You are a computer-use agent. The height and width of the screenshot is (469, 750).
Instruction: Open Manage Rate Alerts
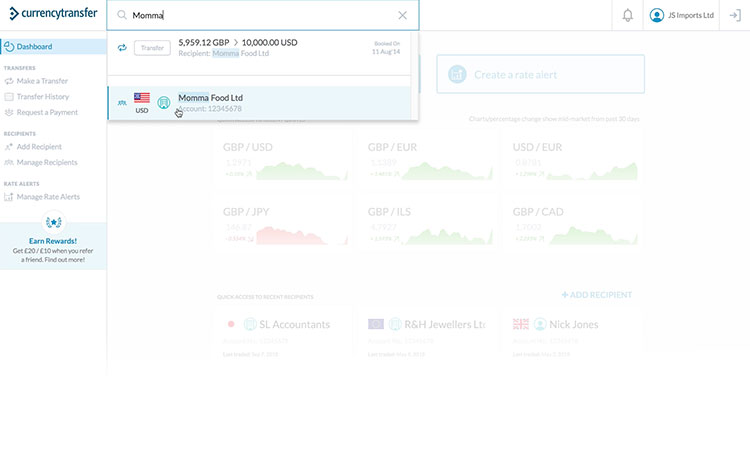click(48, 197)
